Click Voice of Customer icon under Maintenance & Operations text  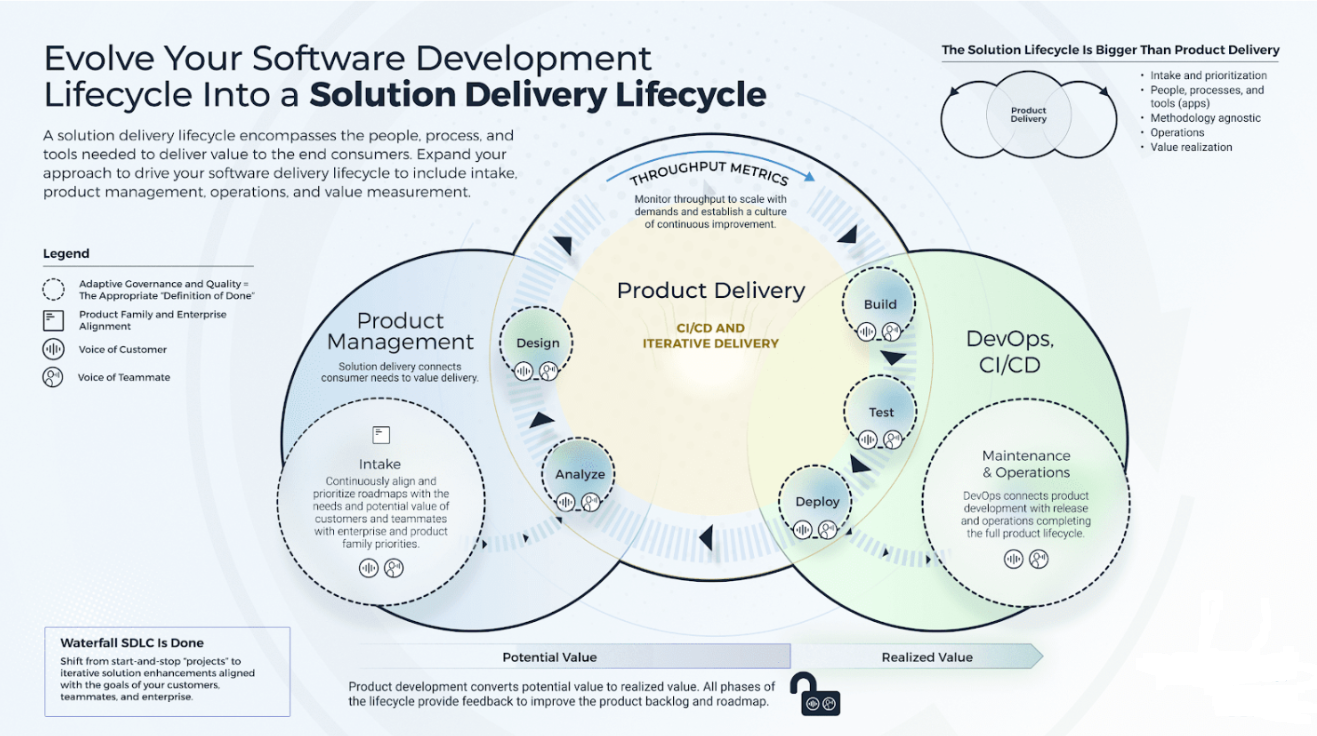tap(1013, 559)
